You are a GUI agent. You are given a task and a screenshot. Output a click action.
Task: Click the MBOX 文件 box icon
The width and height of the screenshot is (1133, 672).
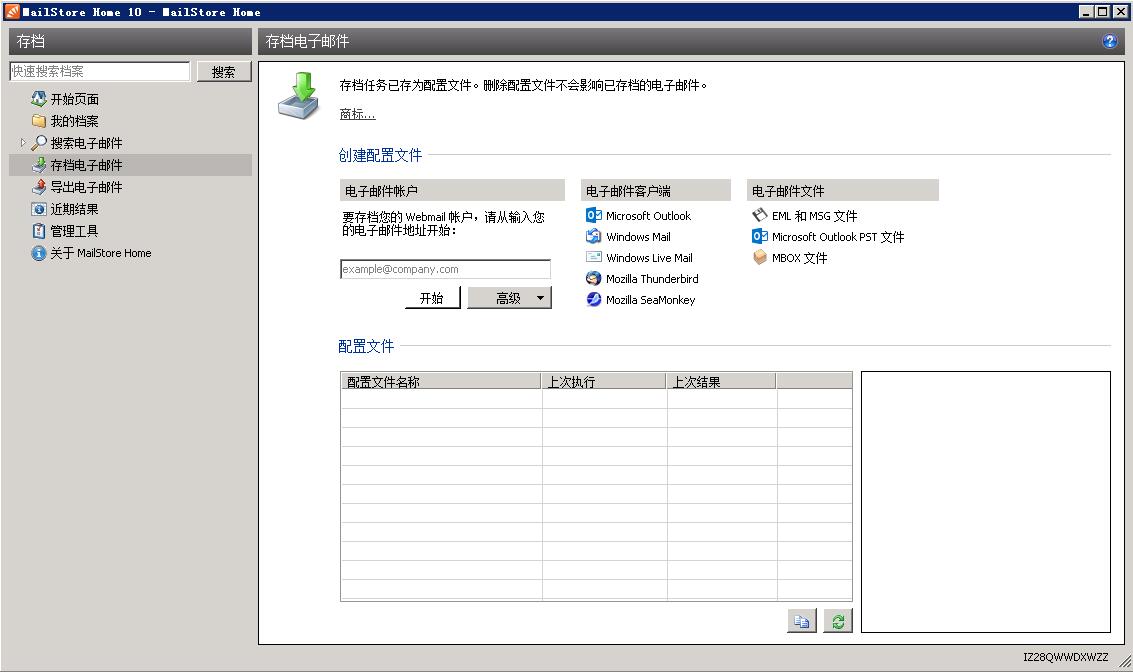coord(759,257)
